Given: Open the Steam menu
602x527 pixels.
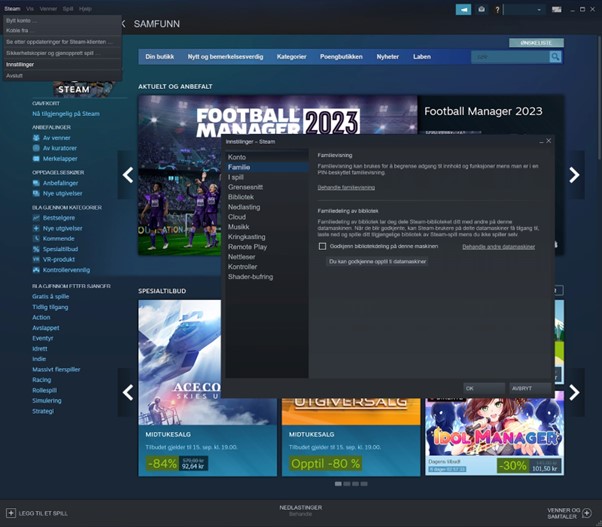Looking at the screenshot, I should pyautogui.click(x=12, y=8).
